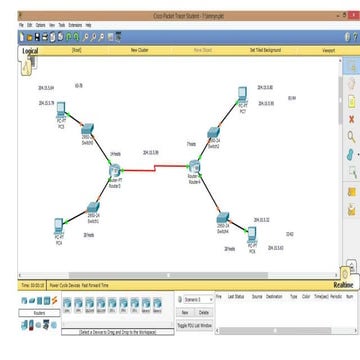
Task: Click the workspace vertical scrollbar
Action: pyautogui.click(x=340, y=101)
